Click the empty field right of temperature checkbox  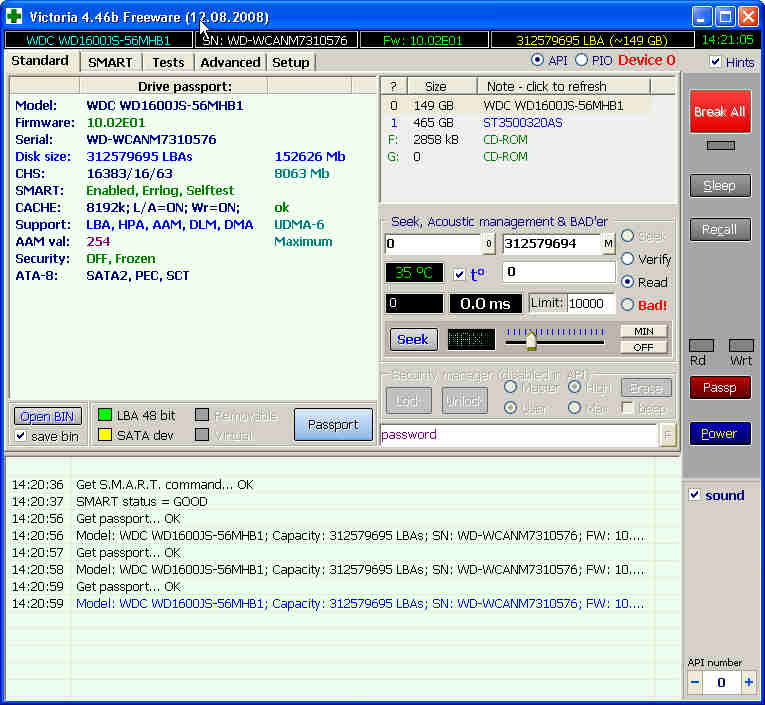point(559,272)
